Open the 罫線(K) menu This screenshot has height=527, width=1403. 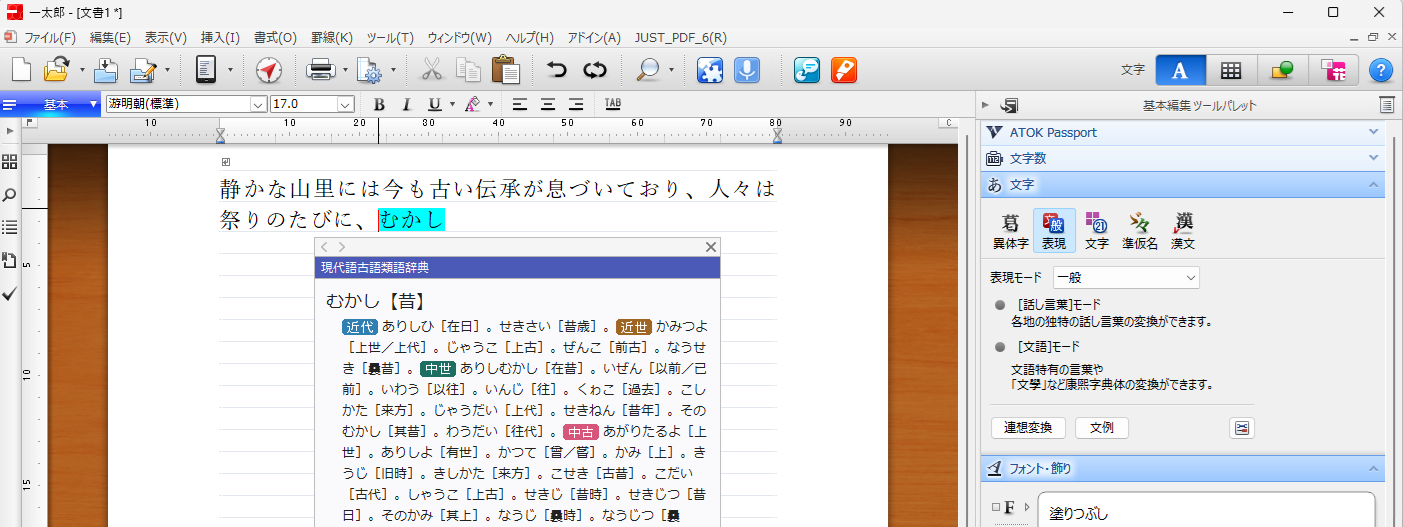coord(331,38)
